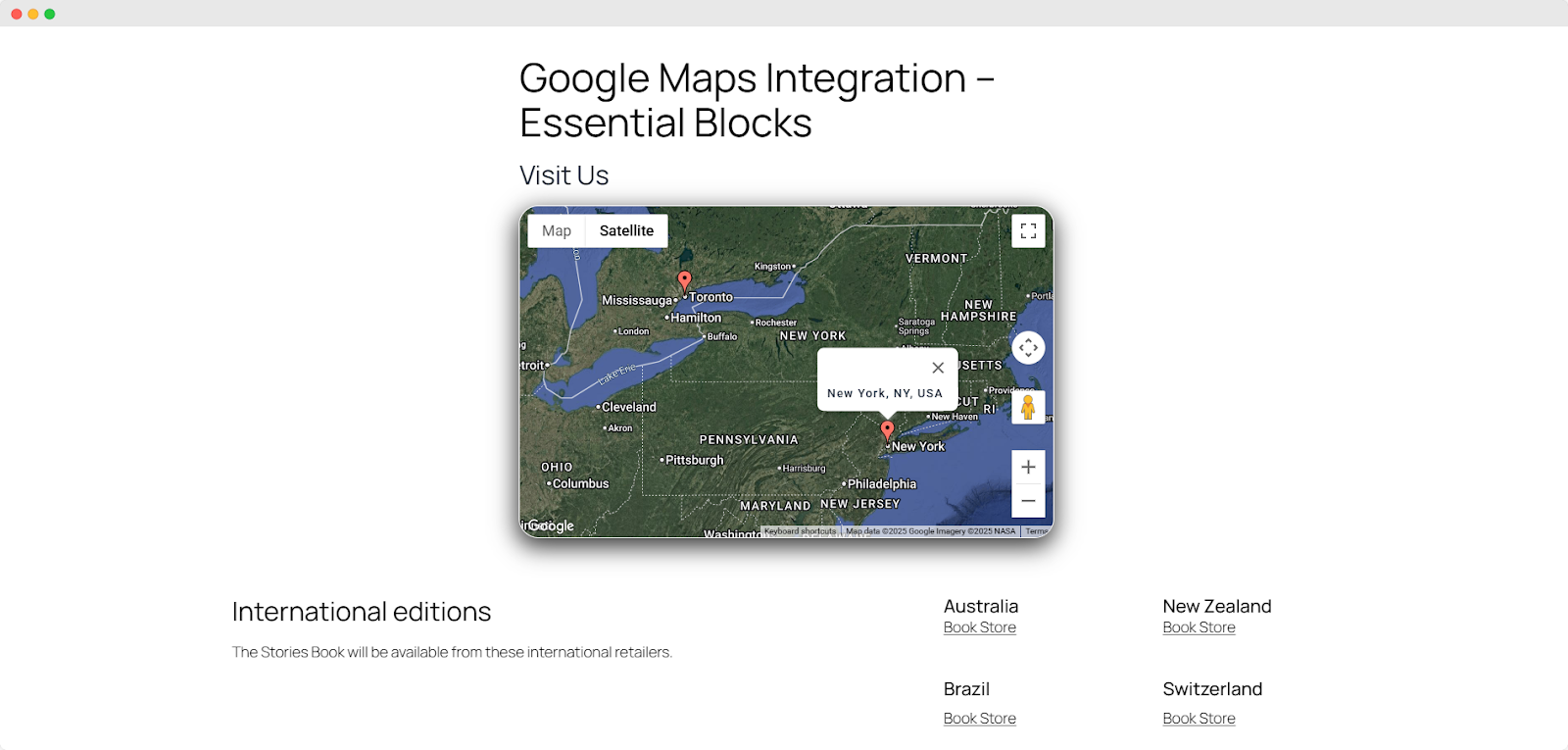Click Keyboard shortcuts on map footer

click(800, 531)
